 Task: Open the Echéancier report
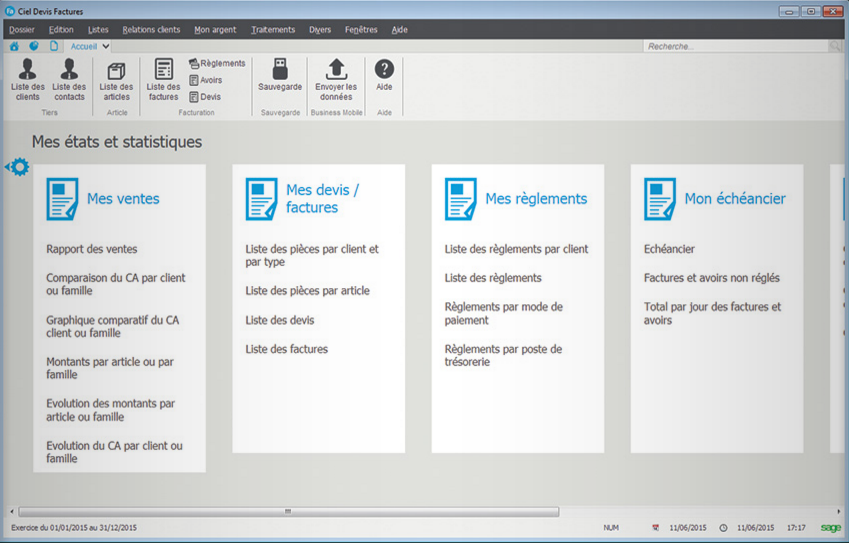[669, 249]
